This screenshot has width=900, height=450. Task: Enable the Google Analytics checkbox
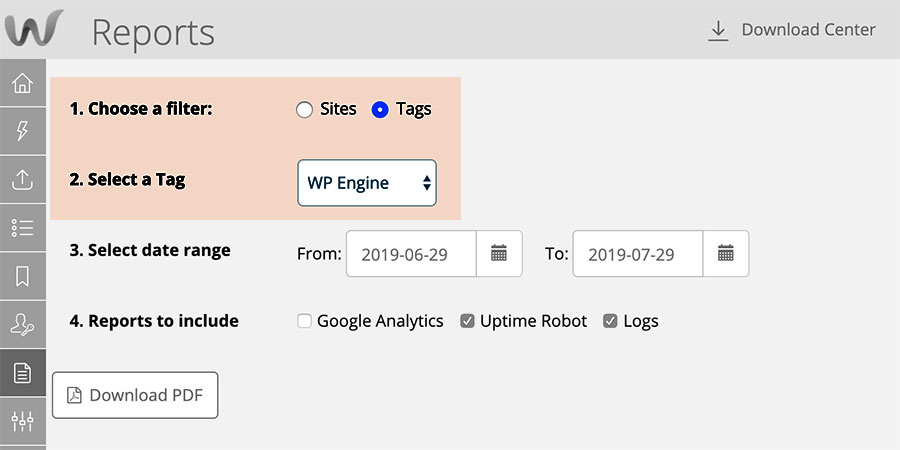tap(304, 321)
